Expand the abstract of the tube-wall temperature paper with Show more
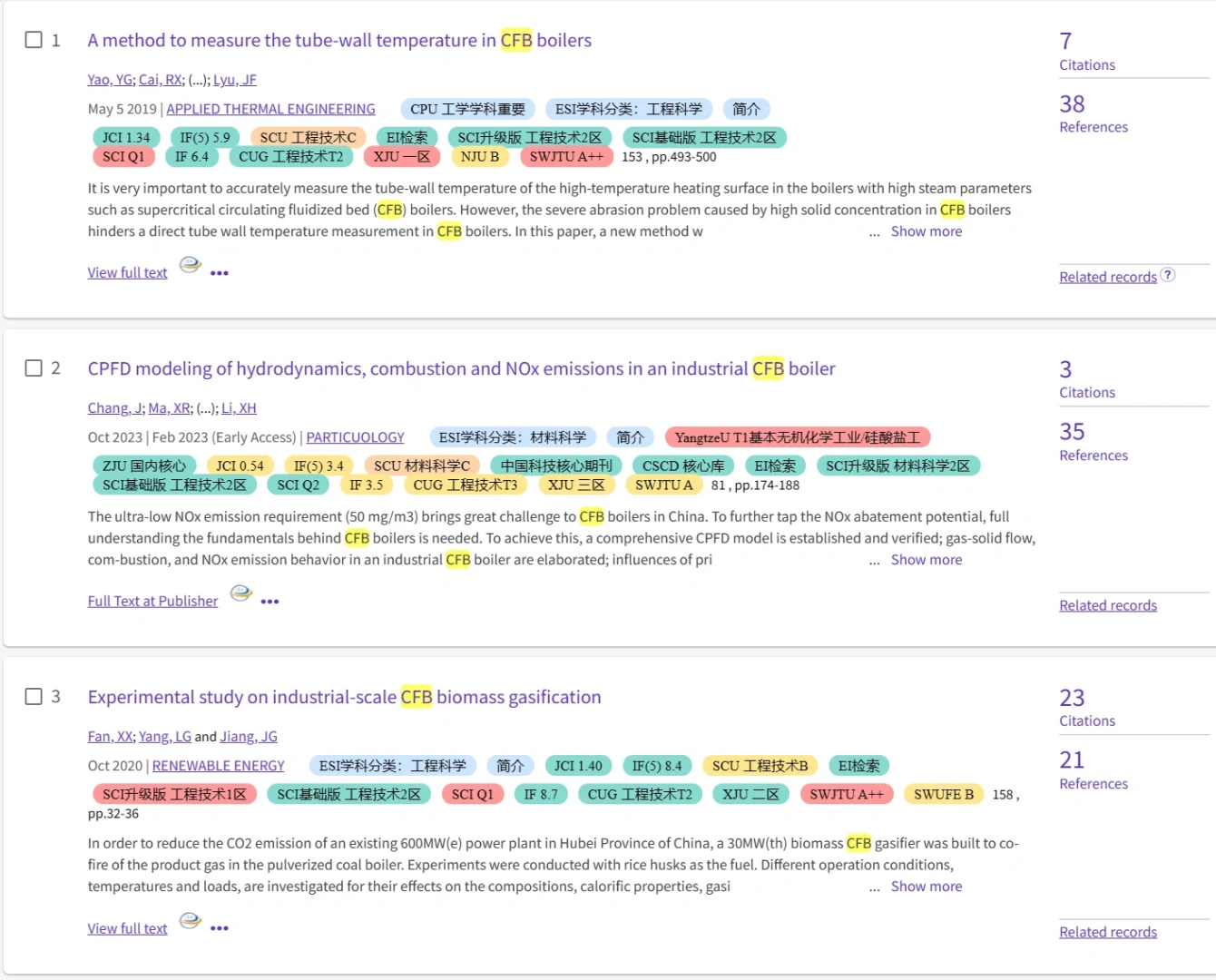 click(x=927, y=231)
